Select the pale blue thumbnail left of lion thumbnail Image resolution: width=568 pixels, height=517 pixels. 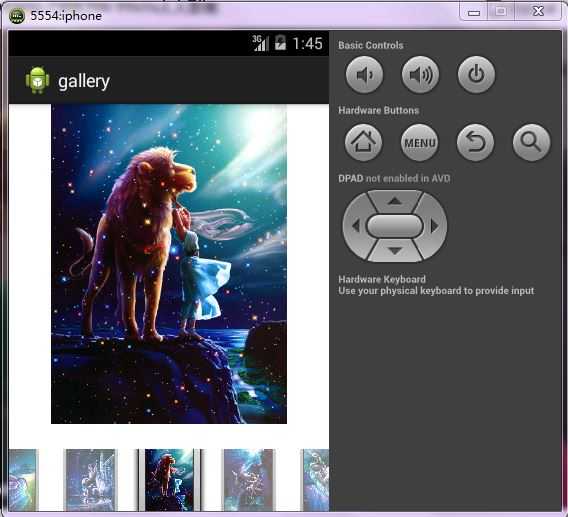coord(91,480)
